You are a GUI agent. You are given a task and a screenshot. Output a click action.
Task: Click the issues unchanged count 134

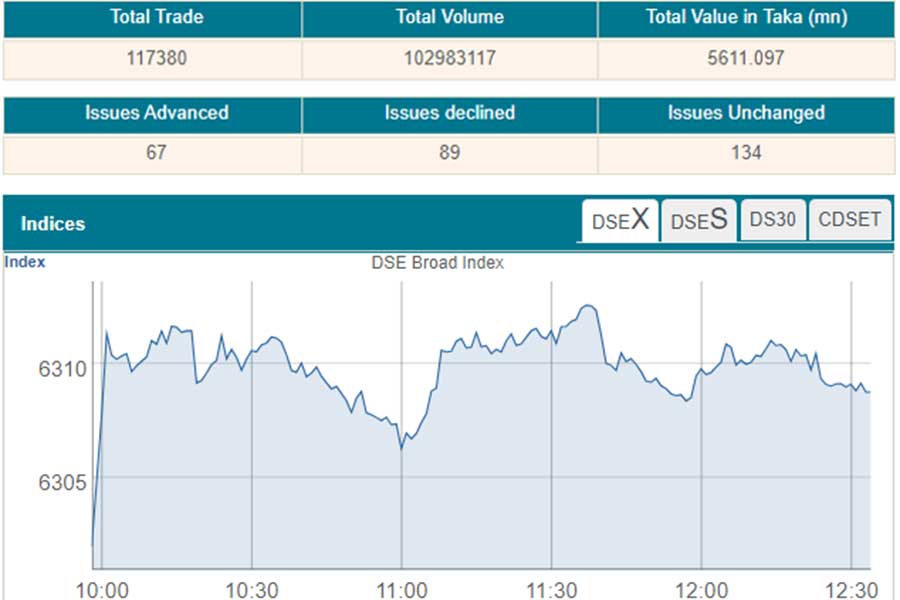pos(745,153)
